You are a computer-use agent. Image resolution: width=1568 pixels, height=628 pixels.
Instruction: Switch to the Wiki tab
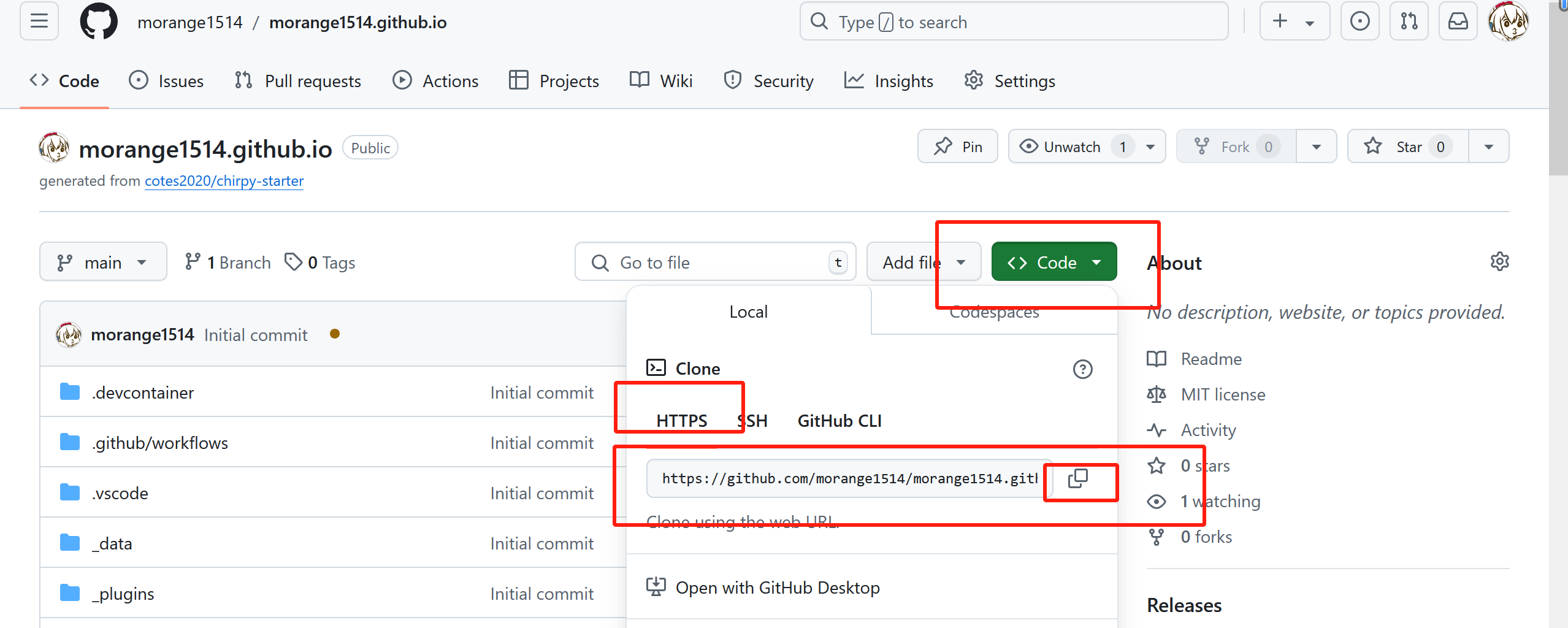(661, 81)
